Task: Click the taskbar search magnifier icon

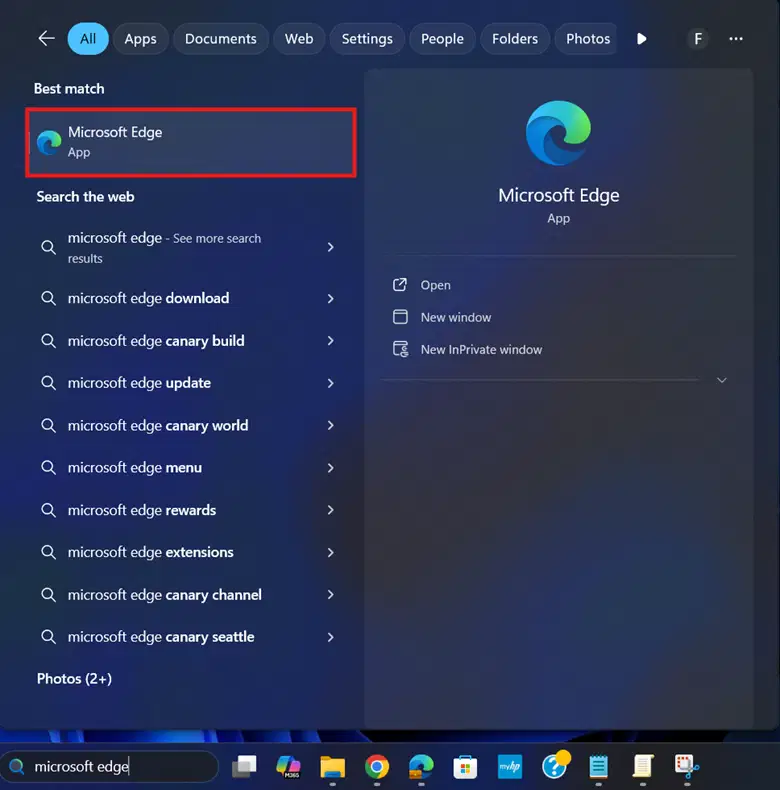Action: [x=17, y=766]
